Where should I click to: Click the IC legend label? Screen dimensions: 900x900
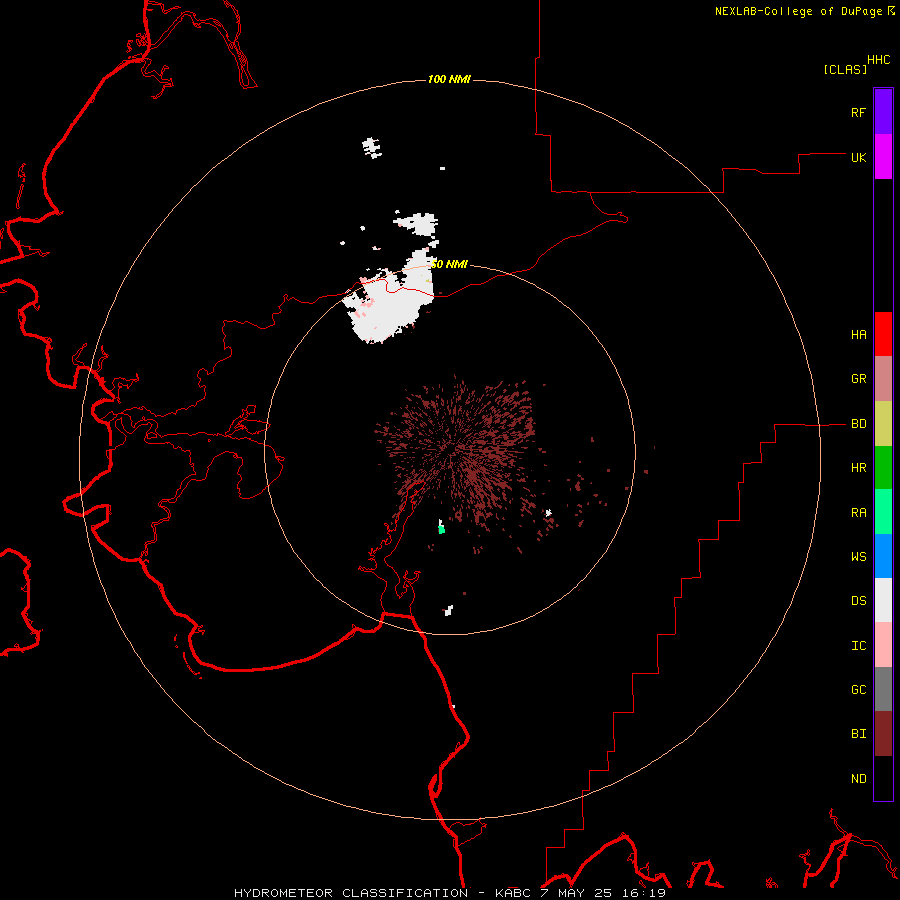858,646
